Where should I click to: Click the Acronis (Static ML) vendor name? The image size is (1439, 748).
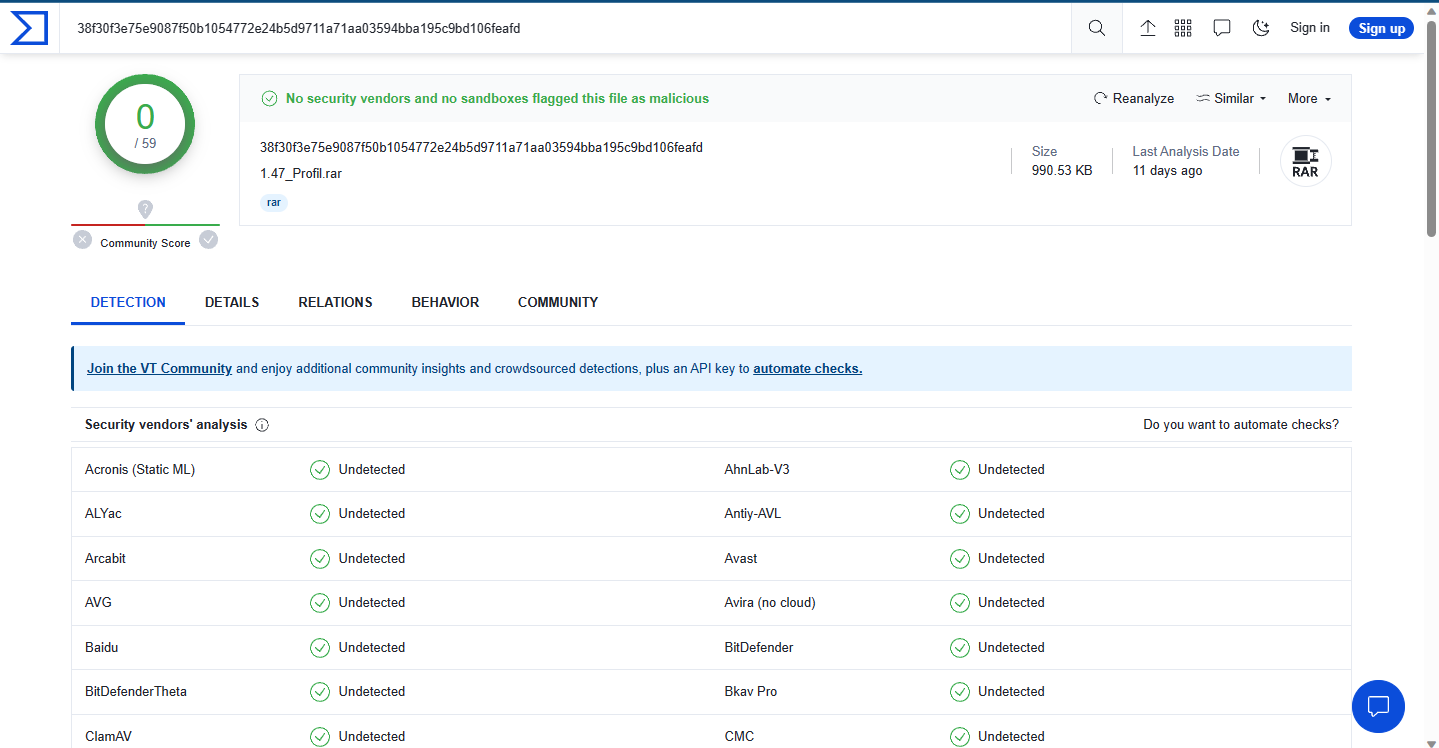tap(140, 469)
